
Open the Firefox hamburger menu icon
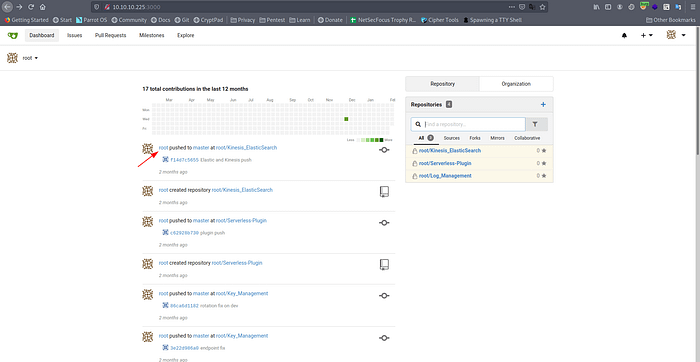point(693,7)
